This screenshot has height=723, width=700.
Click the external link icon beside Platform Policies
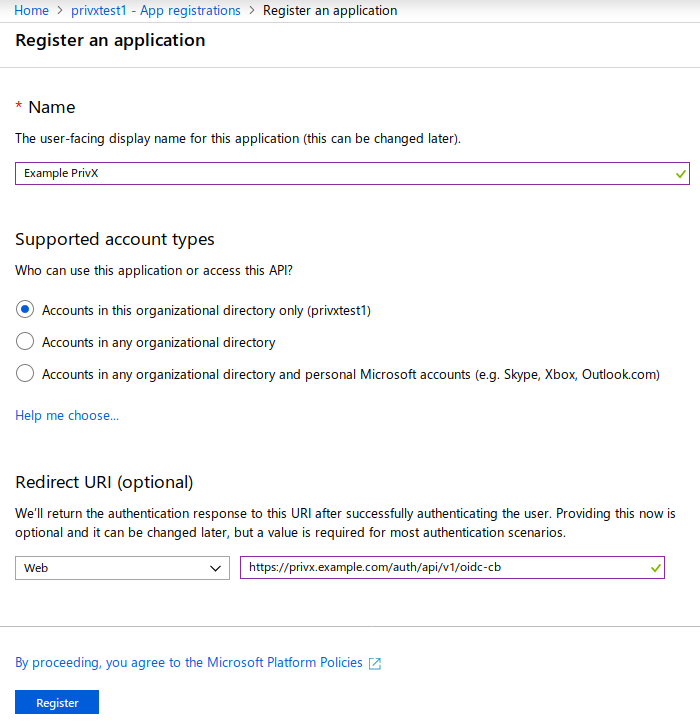[x=375, y=663]
